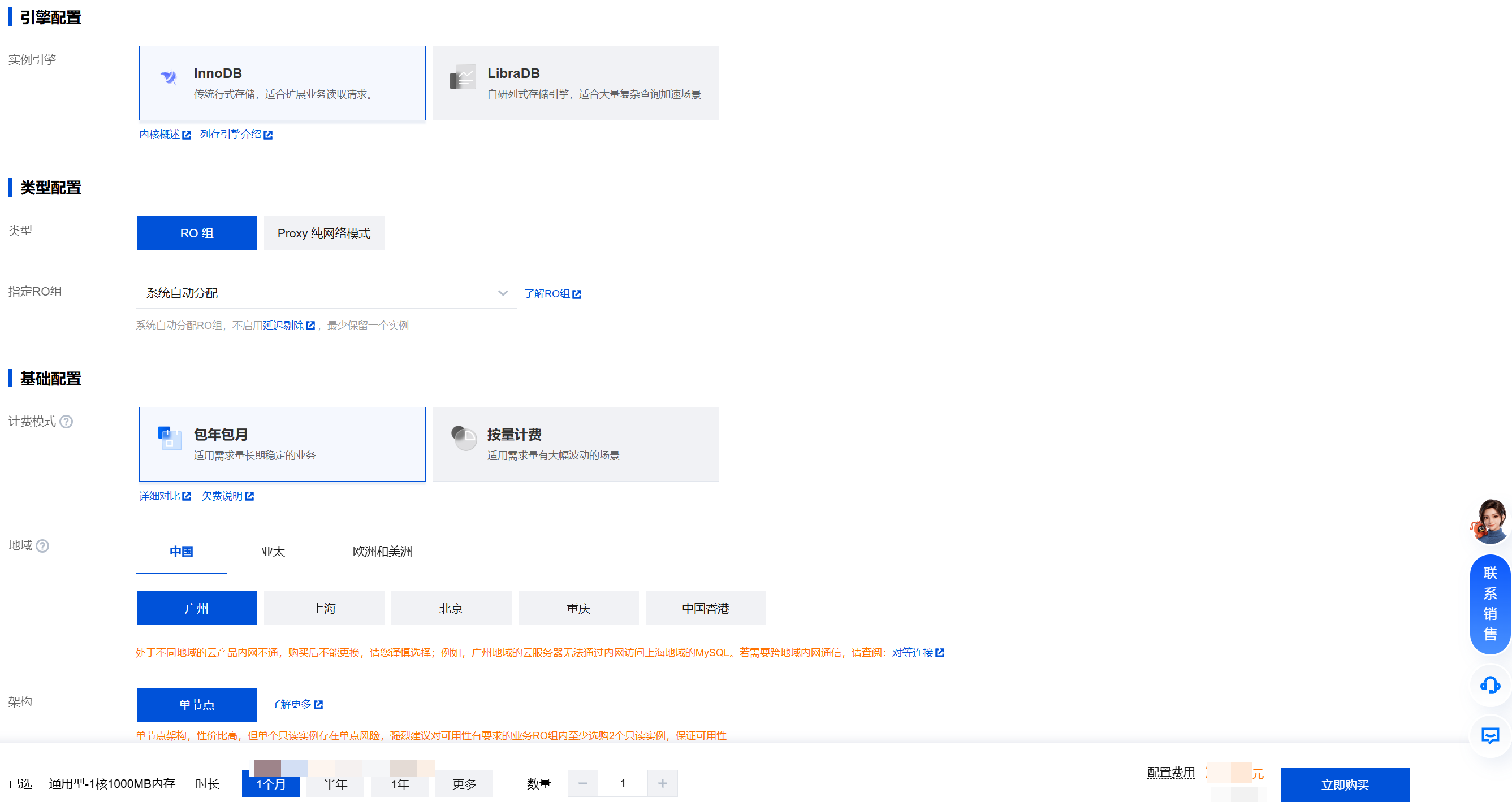
Task: Click the InnoDB engine bird icon
Action: tap(169, 77)
